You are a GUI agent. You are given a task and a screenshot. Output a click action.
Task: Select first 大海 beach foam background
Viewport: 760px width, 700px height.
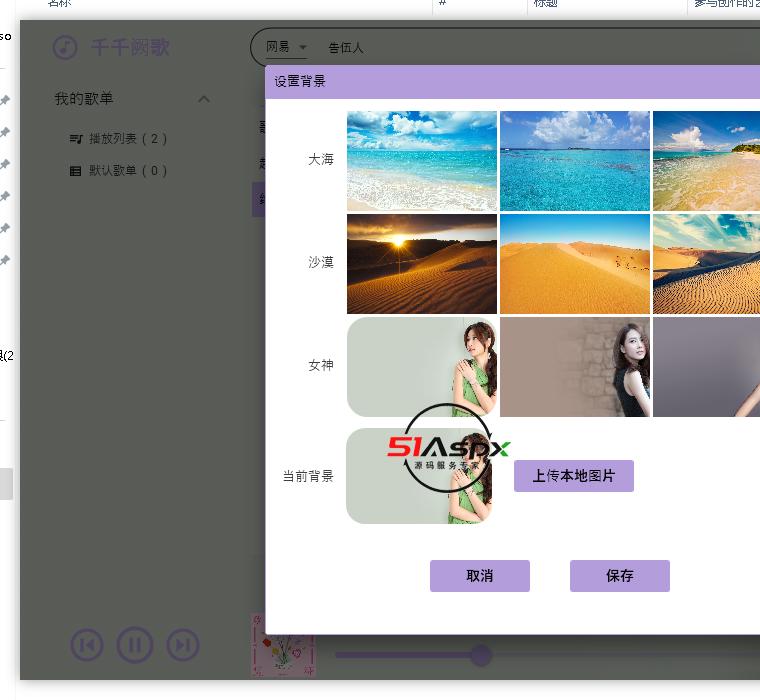pyautogui.click(x=422, y=160)
